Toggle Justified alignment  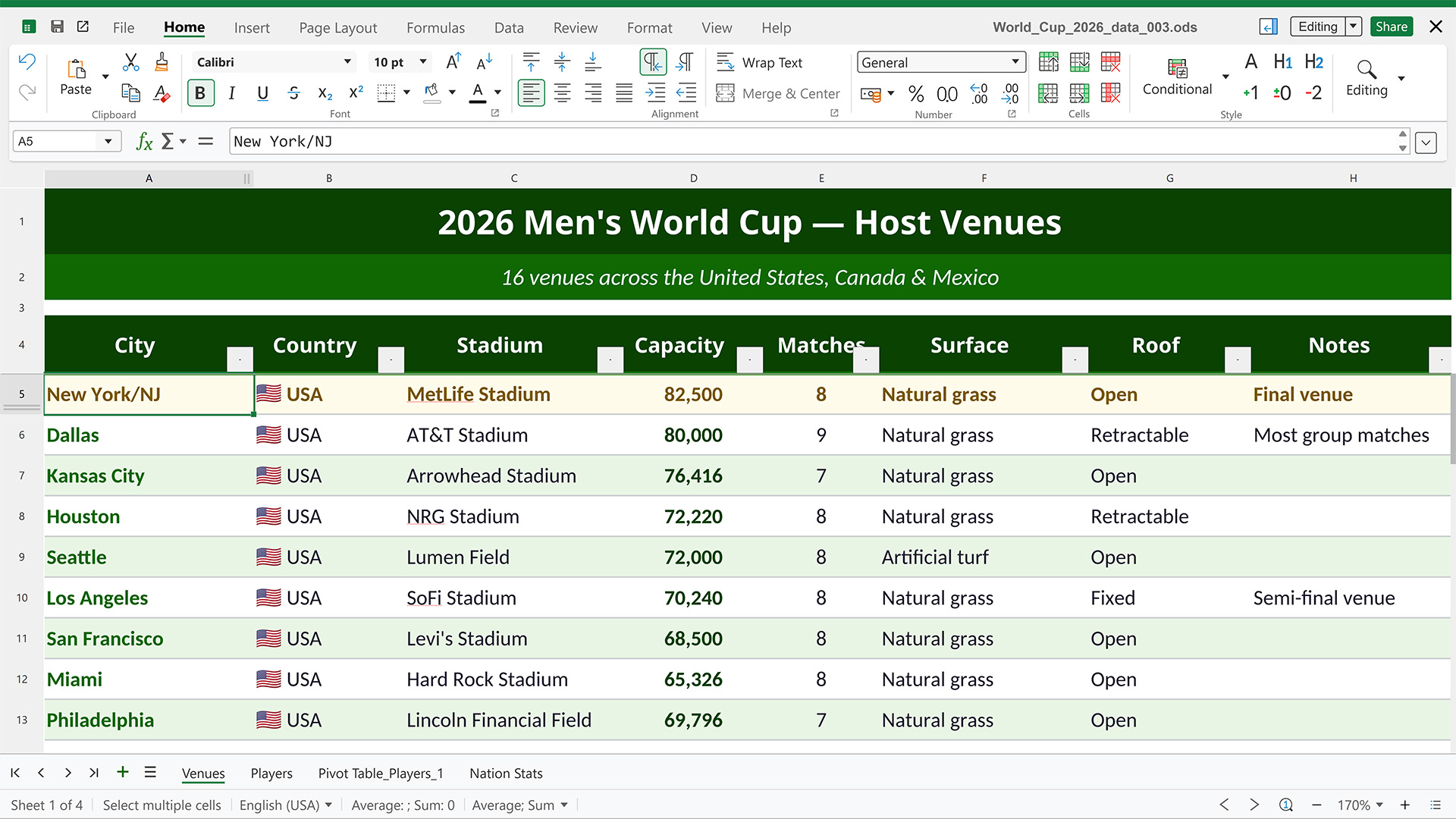click(624, 93)
